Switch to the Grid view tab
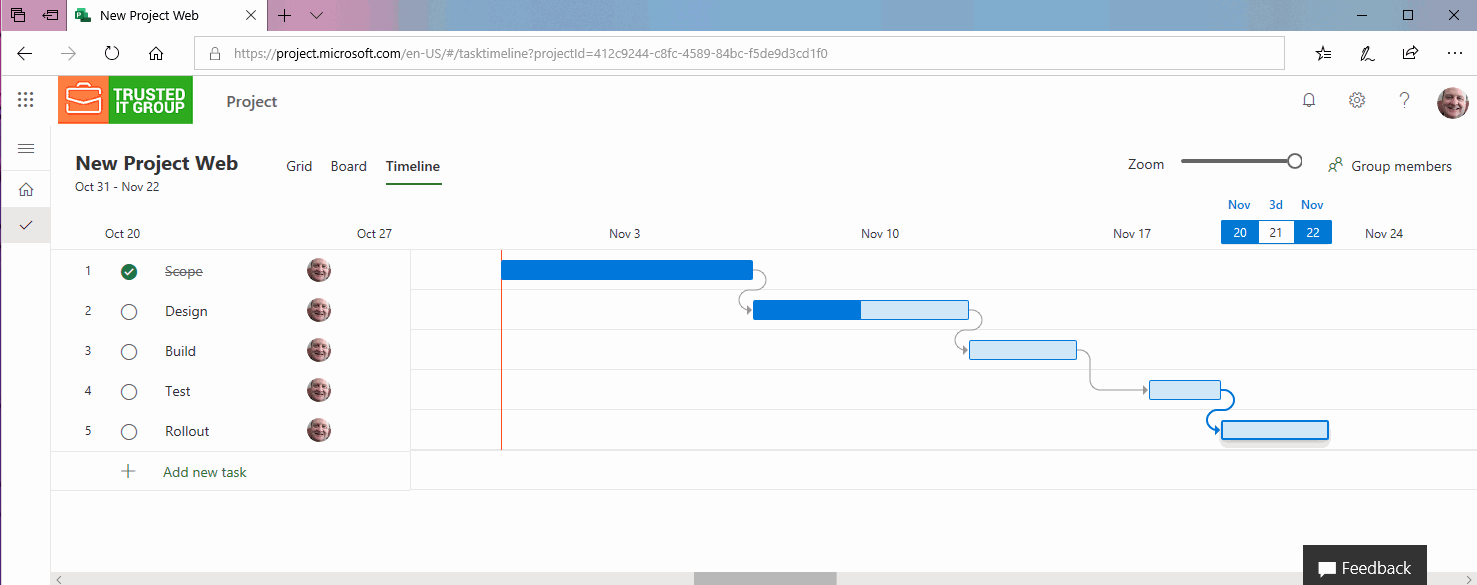This screenshot has width=1477, height=585. click(298, 166)
